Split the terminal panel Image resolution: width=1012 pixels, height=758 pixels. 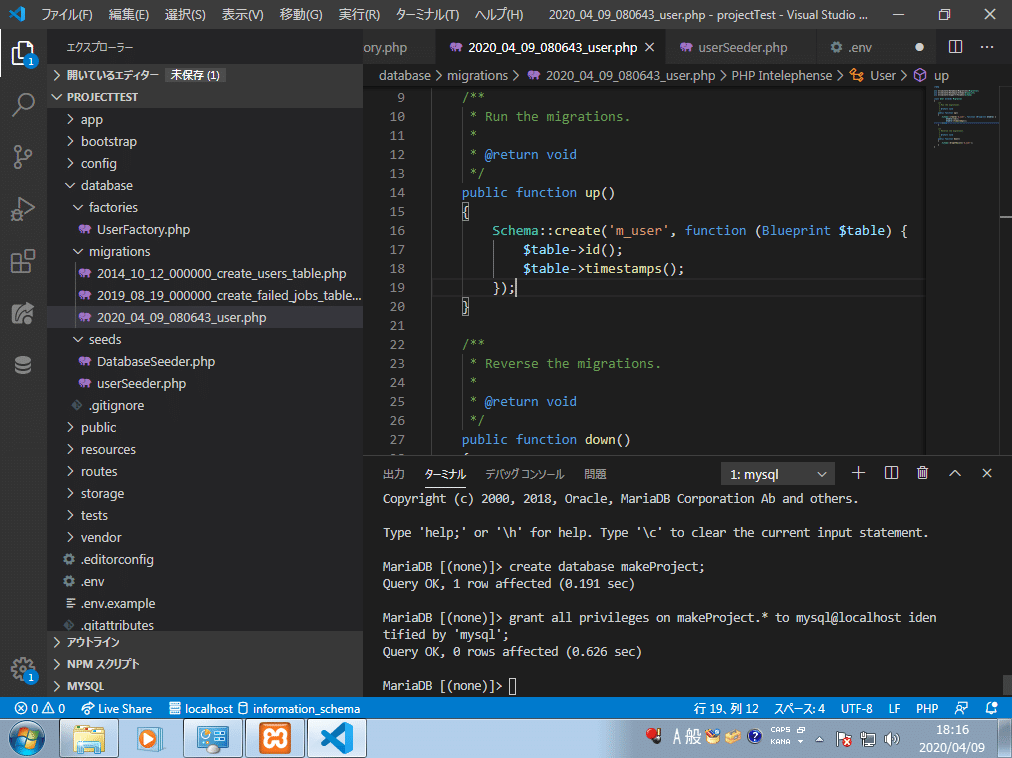(x=891, y=473)
